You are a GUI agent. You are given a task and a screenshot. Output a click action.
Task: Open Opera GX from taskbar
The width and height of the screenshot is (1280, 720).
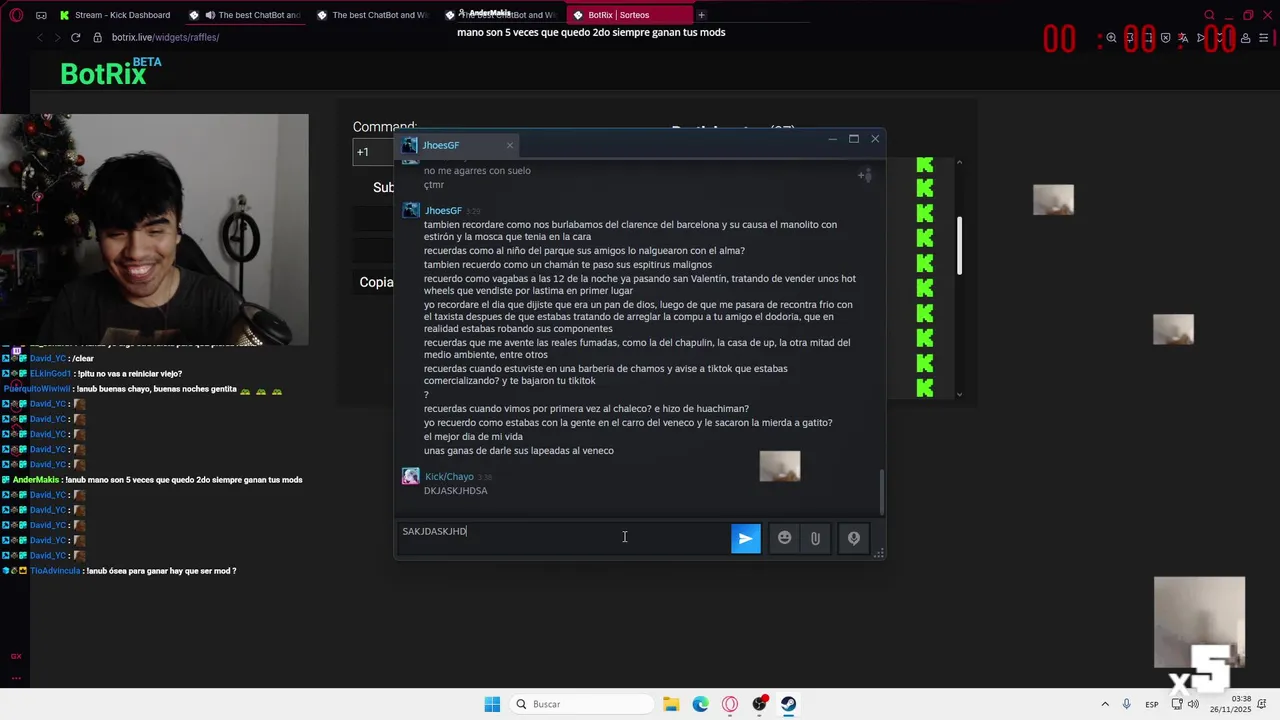tap(730, 704)
